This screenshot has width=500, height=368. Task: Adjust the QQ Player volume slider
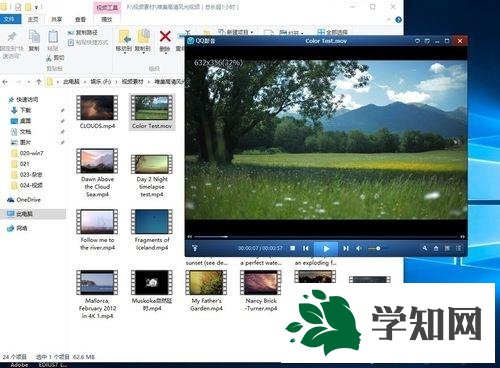coord(377,249)
